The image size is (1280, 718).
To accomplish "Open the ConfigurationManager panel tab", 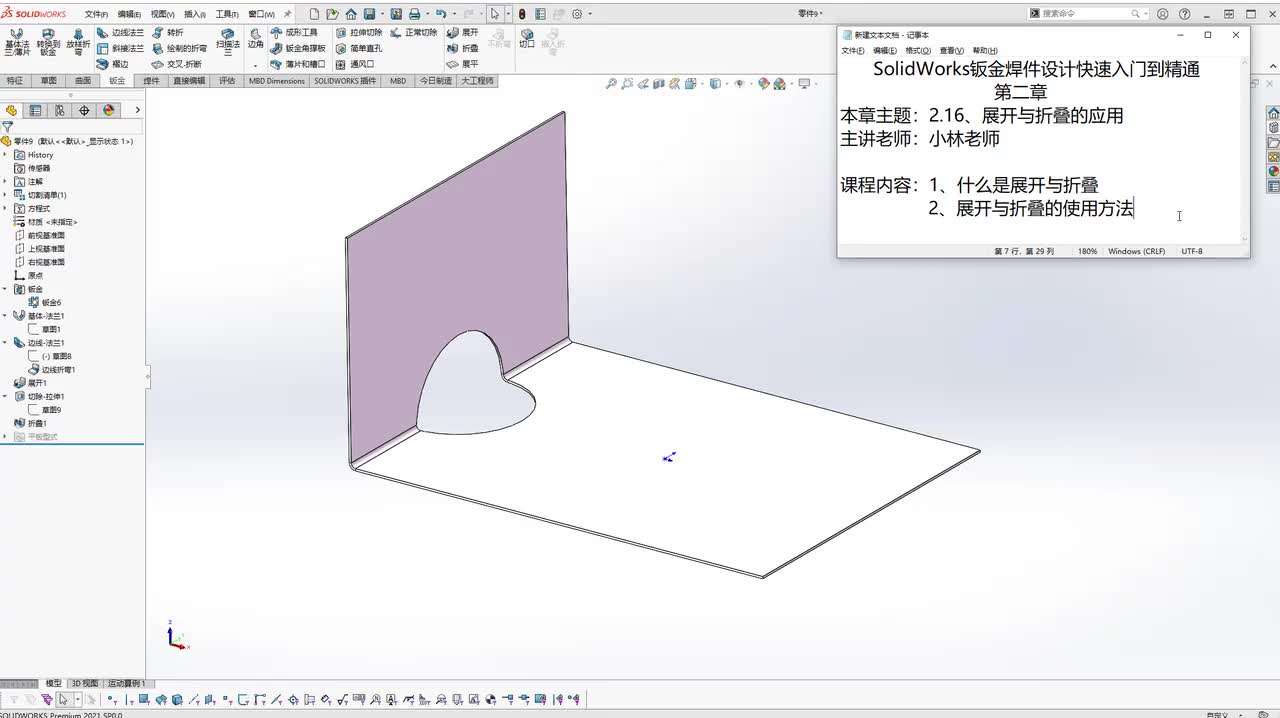I will coord(60,110).
